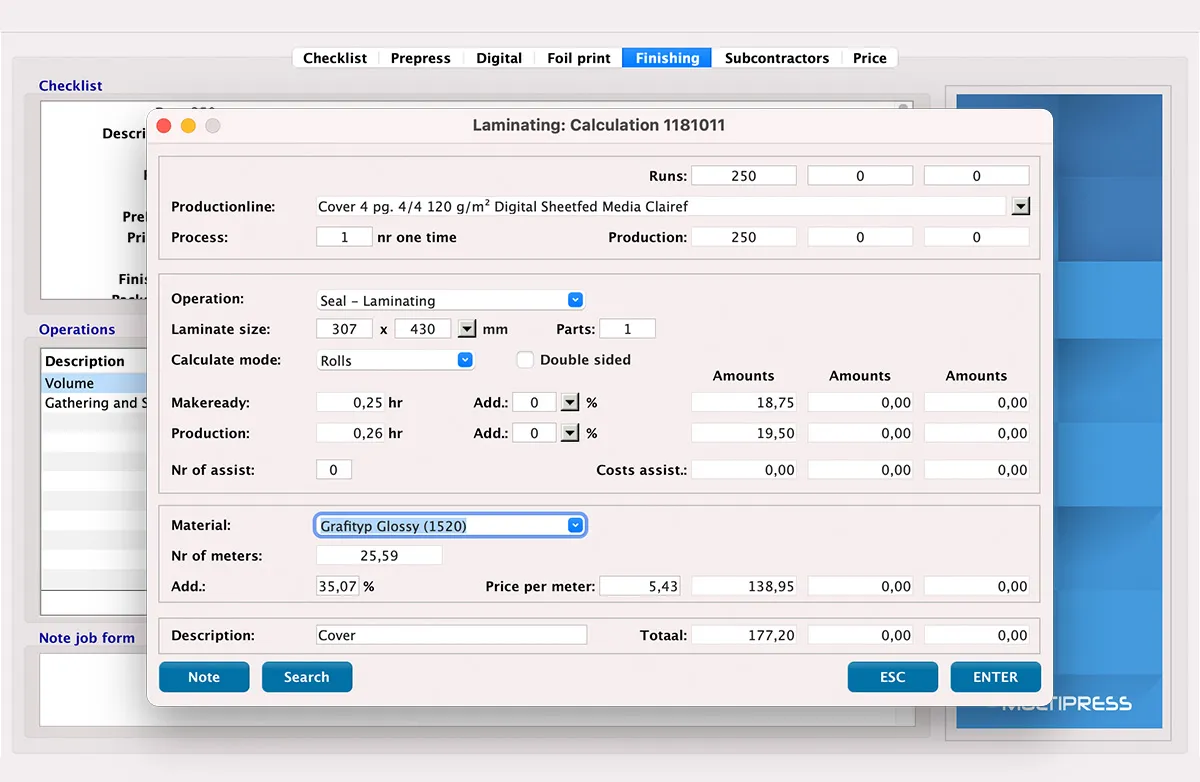This screenshot has height=782, width=1200.
Task: Click the Process number field
Action: [344, 237]
